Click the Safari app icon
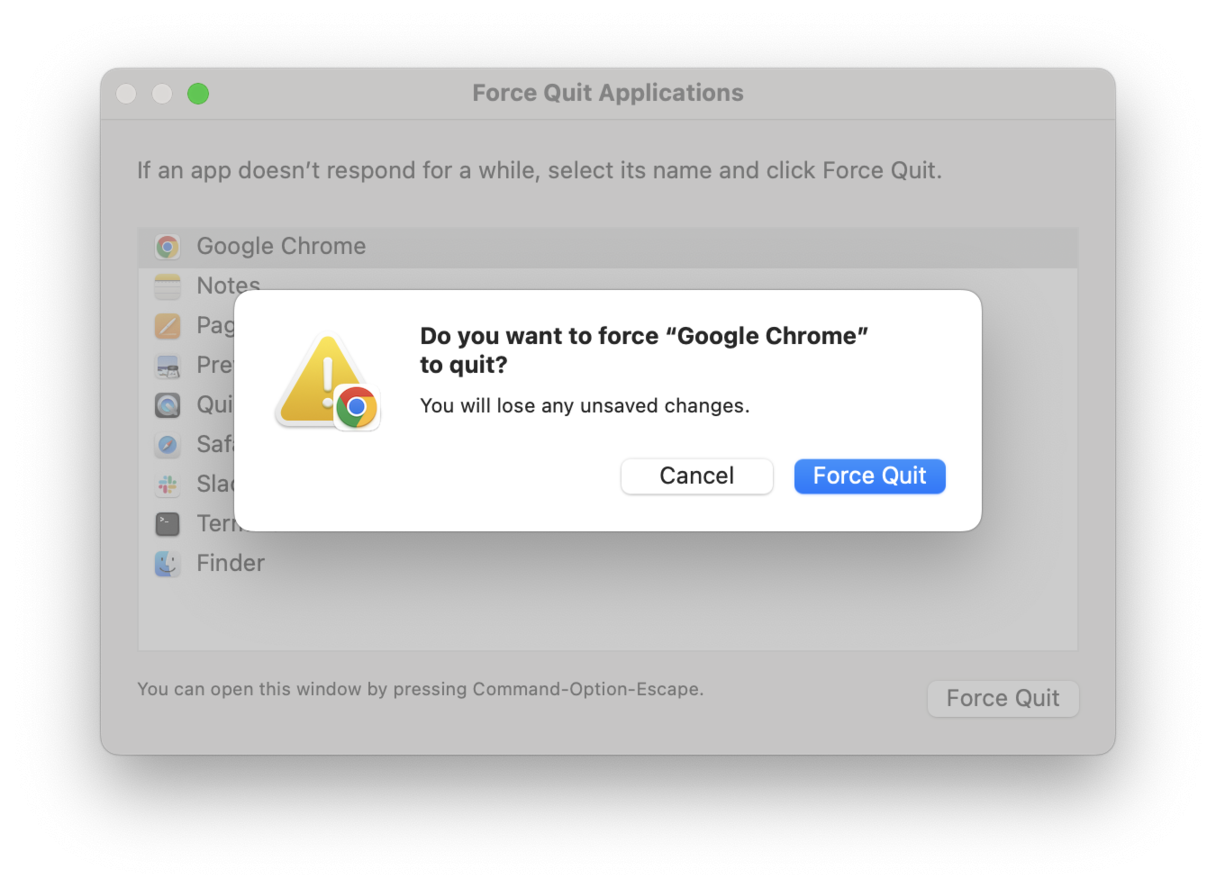Image resolution: width=1216 pixels, height=888 pixels. pyautogui.click(x=167, y=444)
